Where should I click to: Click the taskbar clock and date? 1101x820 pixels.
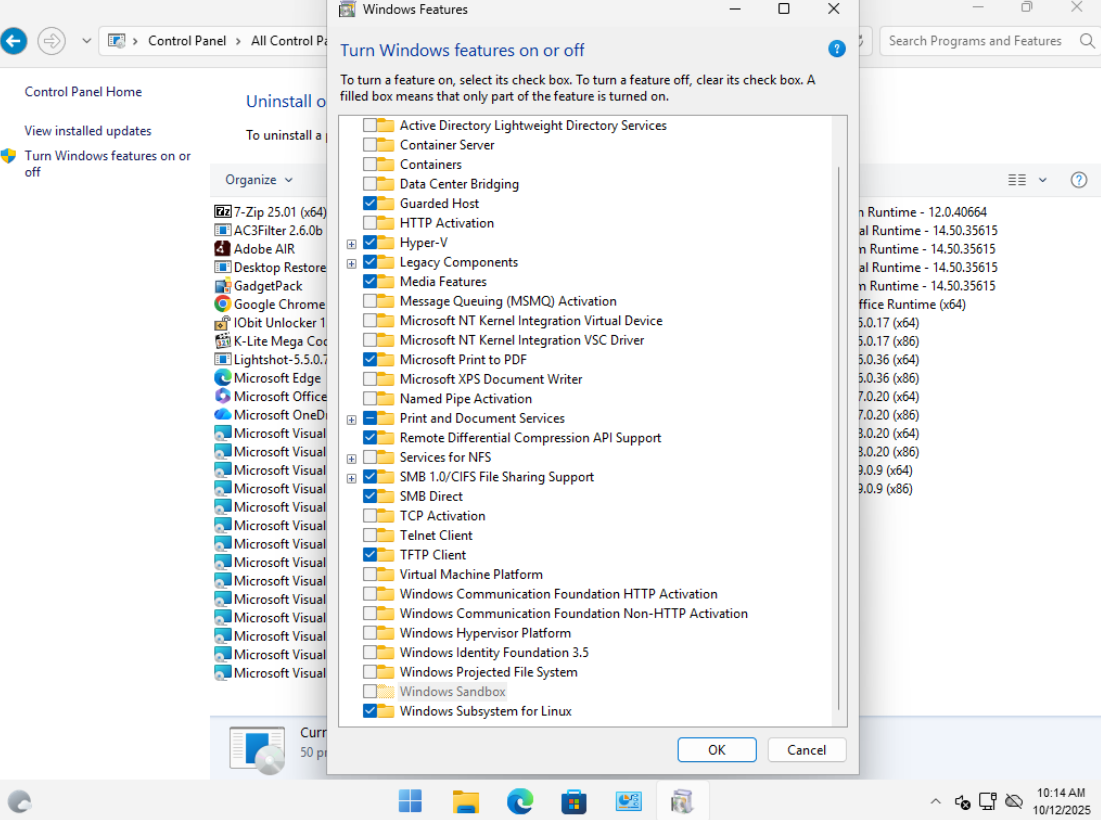click(x=1061, y=801)
